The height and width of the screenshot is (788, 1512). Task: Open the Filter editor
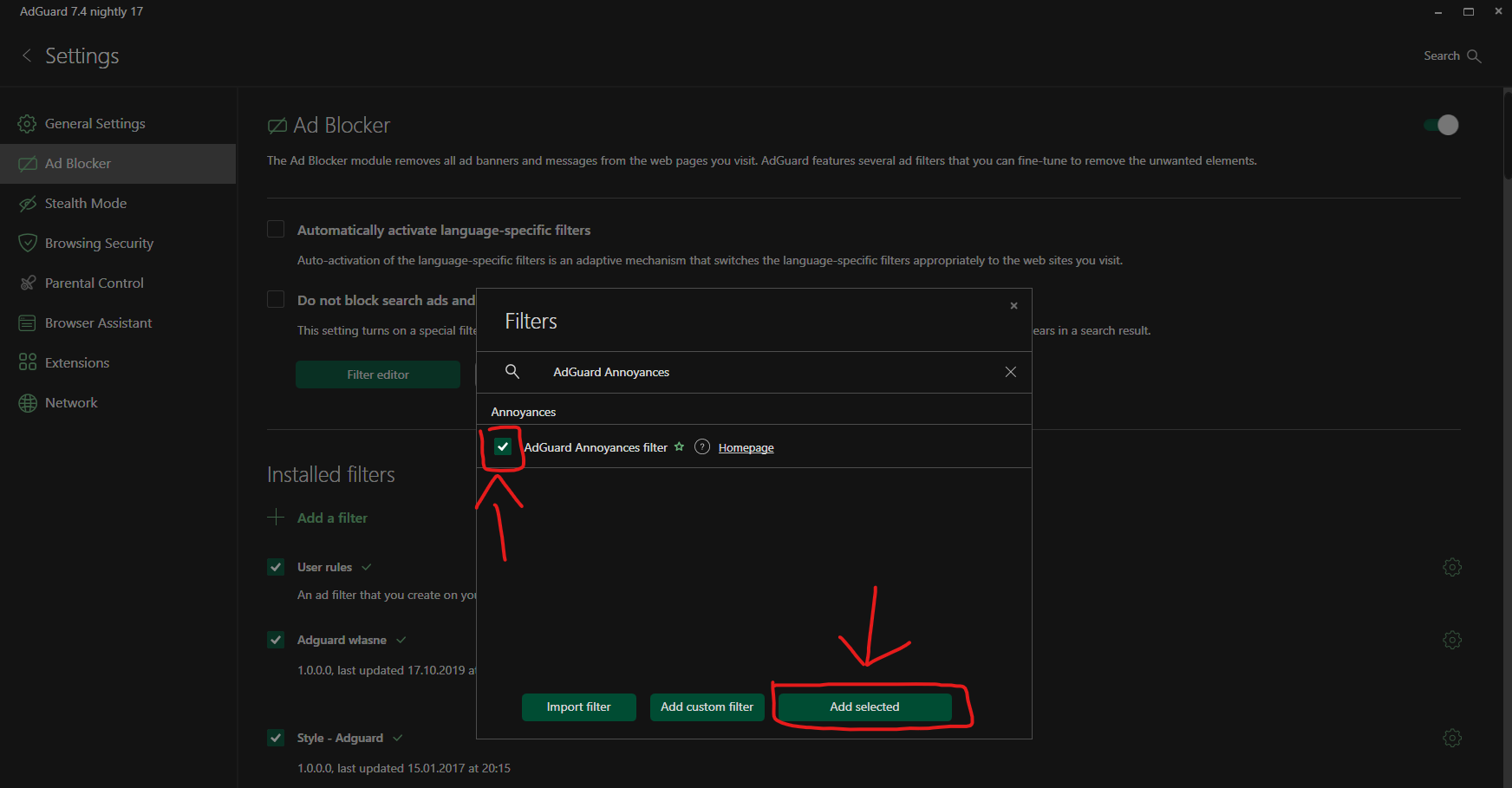pos(378,374)
